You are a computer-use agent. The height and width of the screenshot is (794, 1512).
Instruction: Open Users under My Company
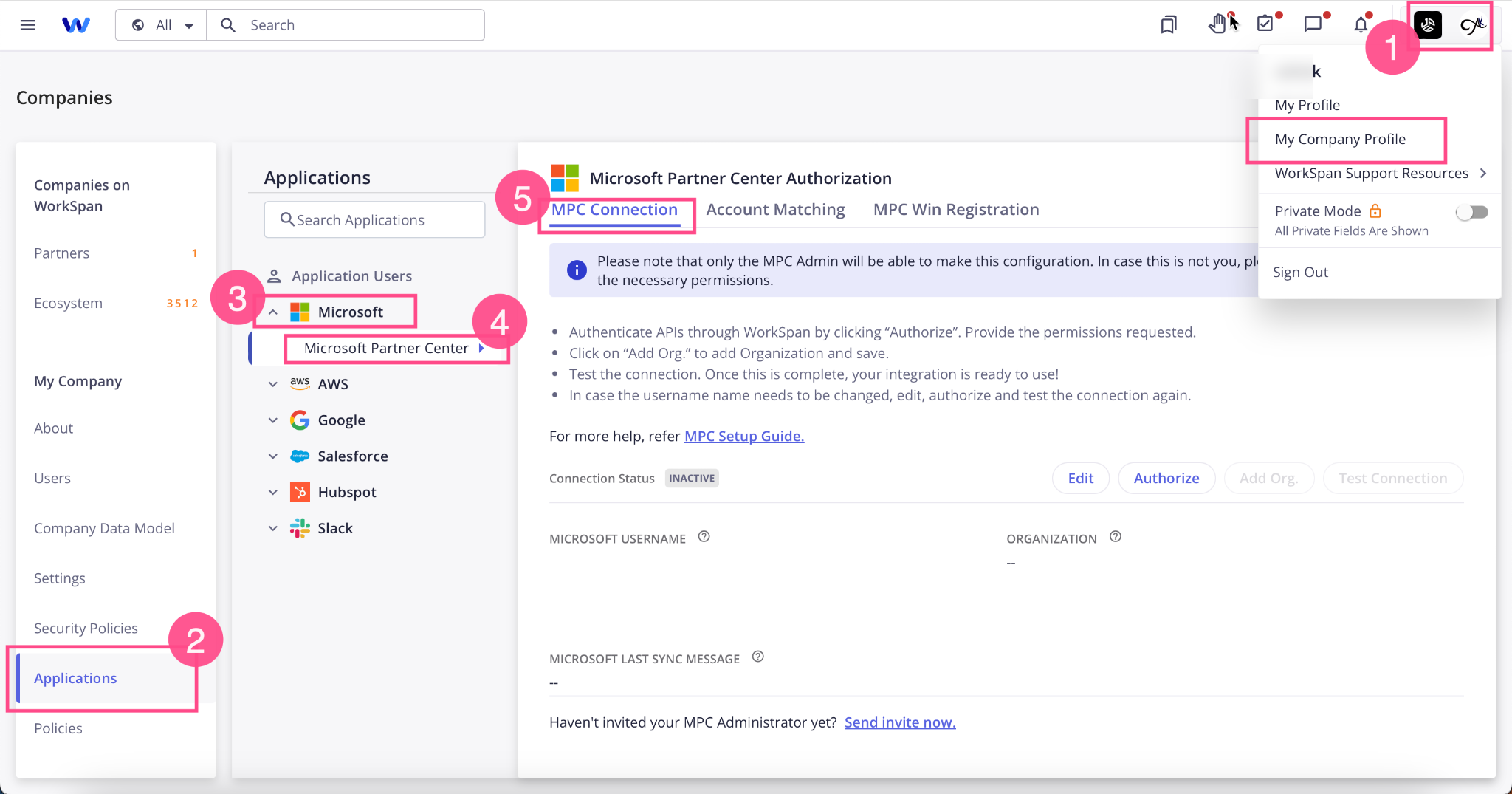52,479
